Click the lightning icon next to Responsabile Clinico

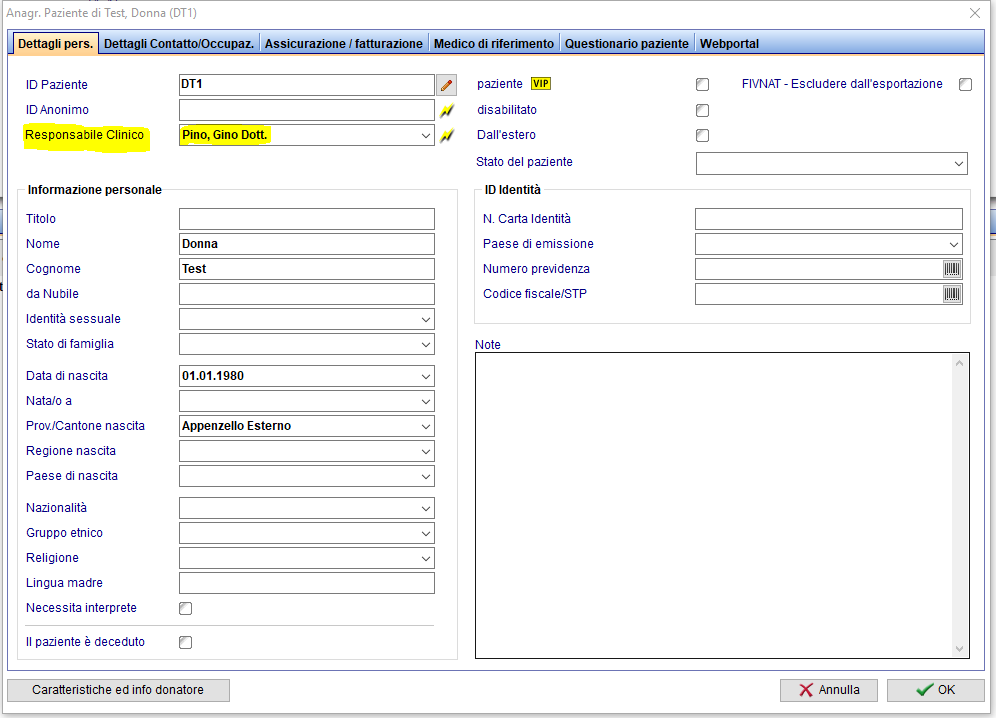click(447, 135)
